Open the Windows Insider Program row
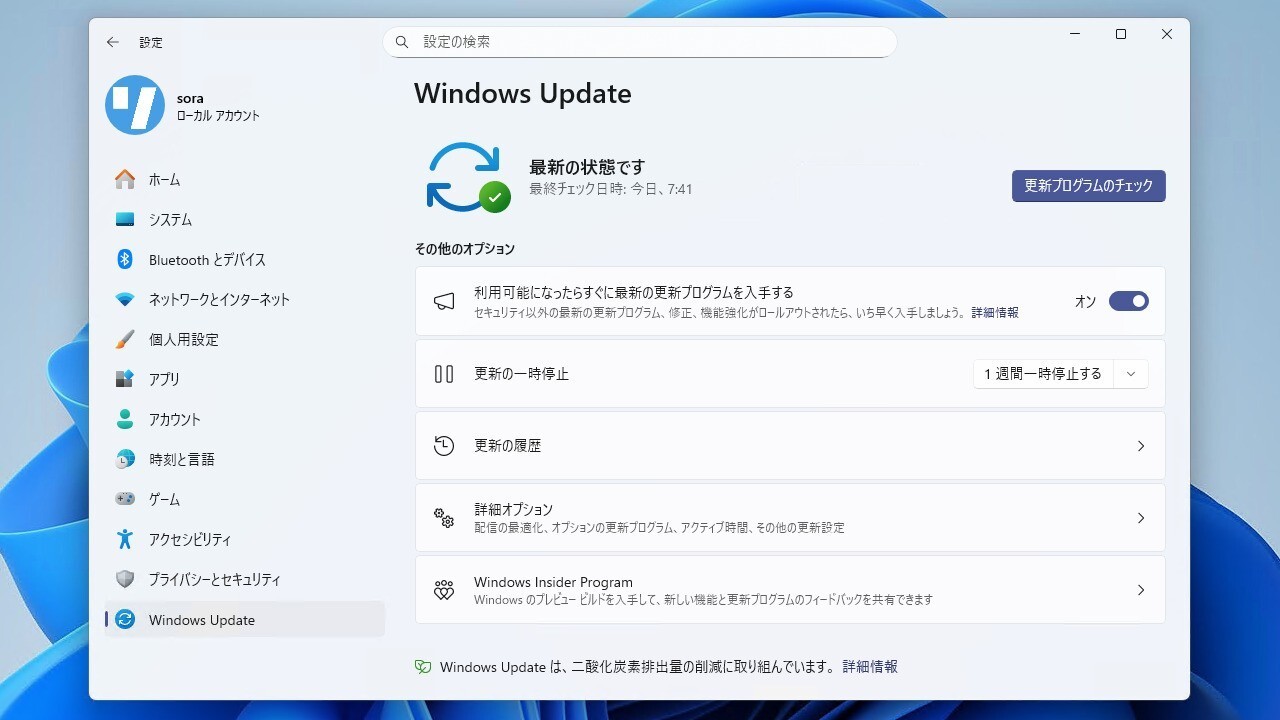The image size is (1280, 720). 790,590
